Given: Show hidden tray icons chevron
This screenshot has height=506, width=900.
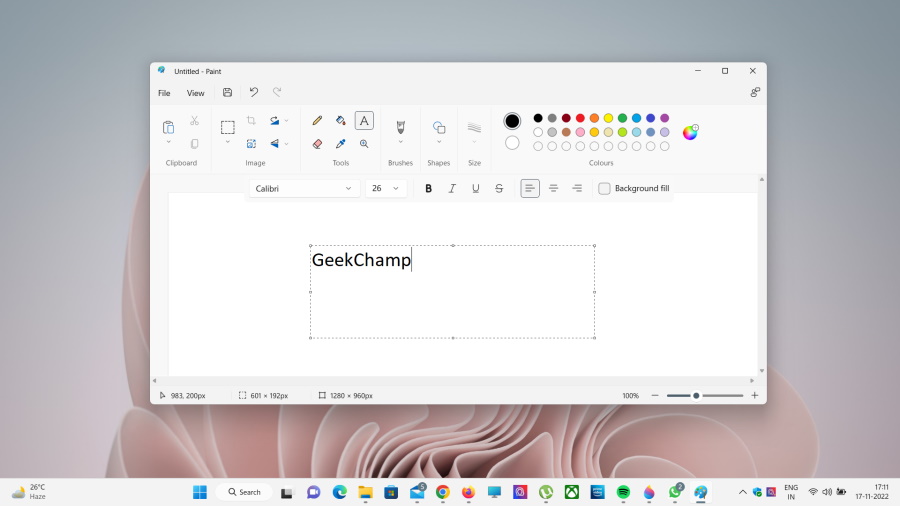Looking at the screenshot, I should tap(742, 492).
